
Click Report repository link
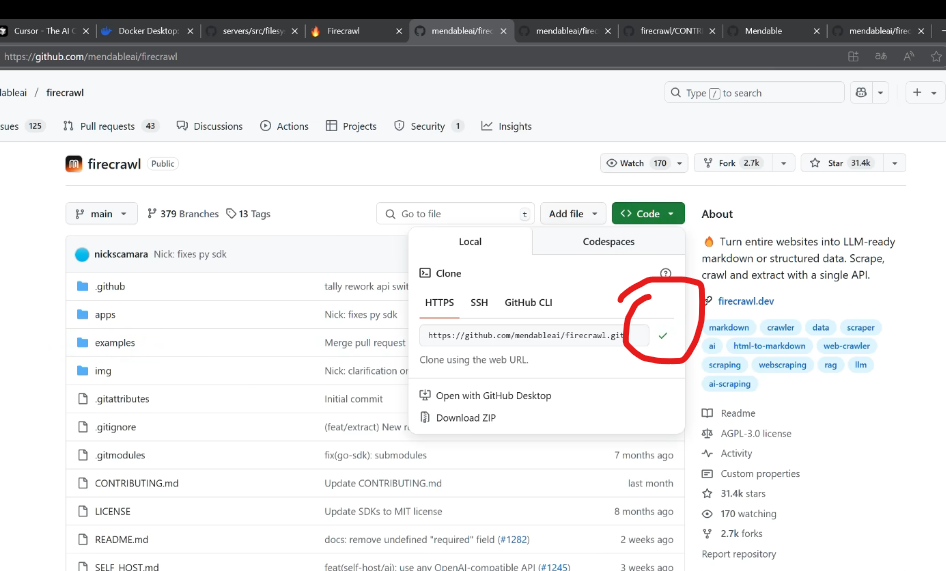coord(738,554)
